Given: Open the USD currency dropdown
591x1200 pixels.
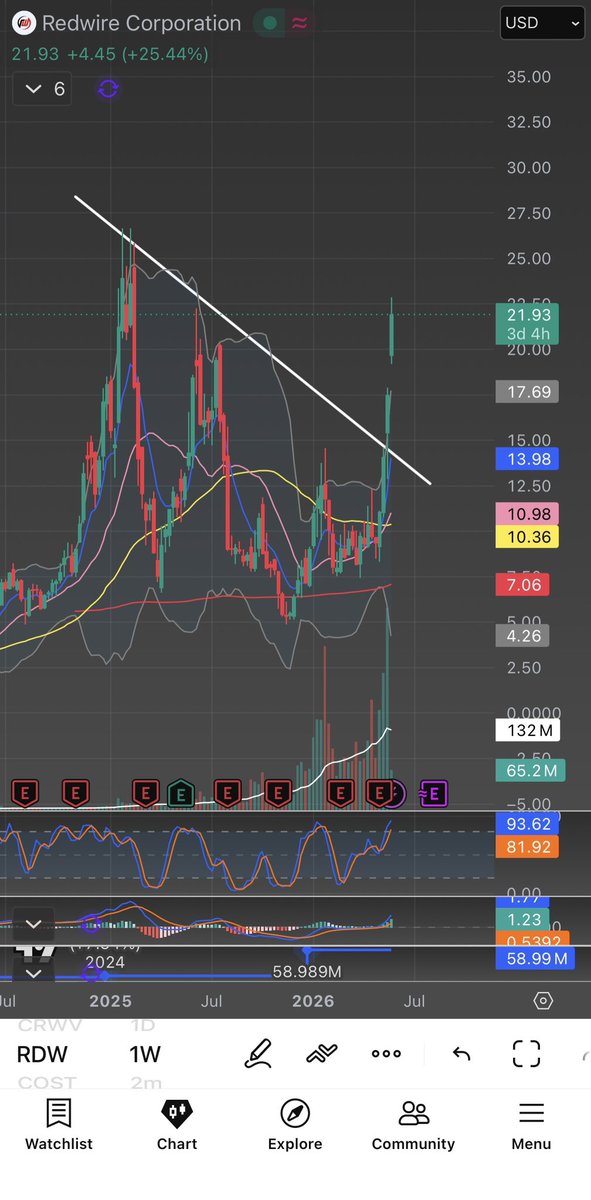Looking at the screenshot, I should point(542,22).
